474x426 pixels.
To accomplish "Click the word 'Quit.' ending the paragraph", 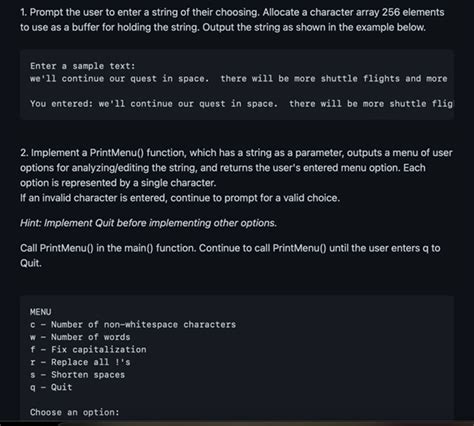I will click(31, 263).
